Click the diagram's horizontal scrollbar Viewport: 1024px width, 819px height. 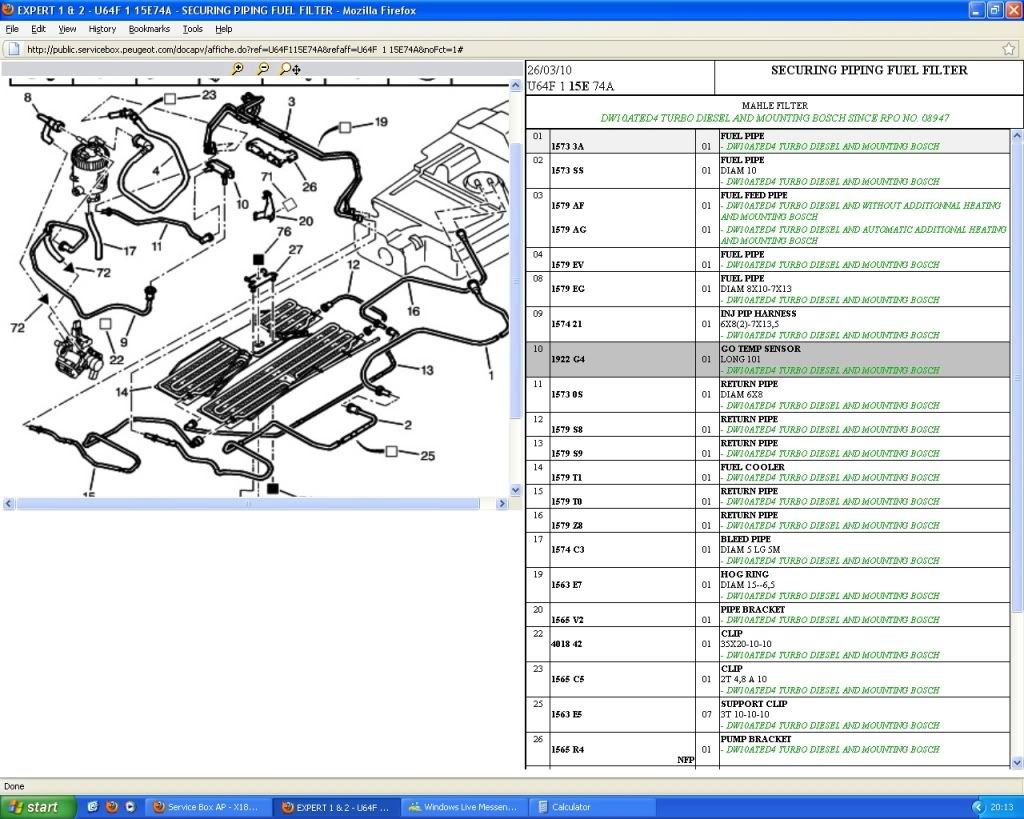click(x=250, y=504)
